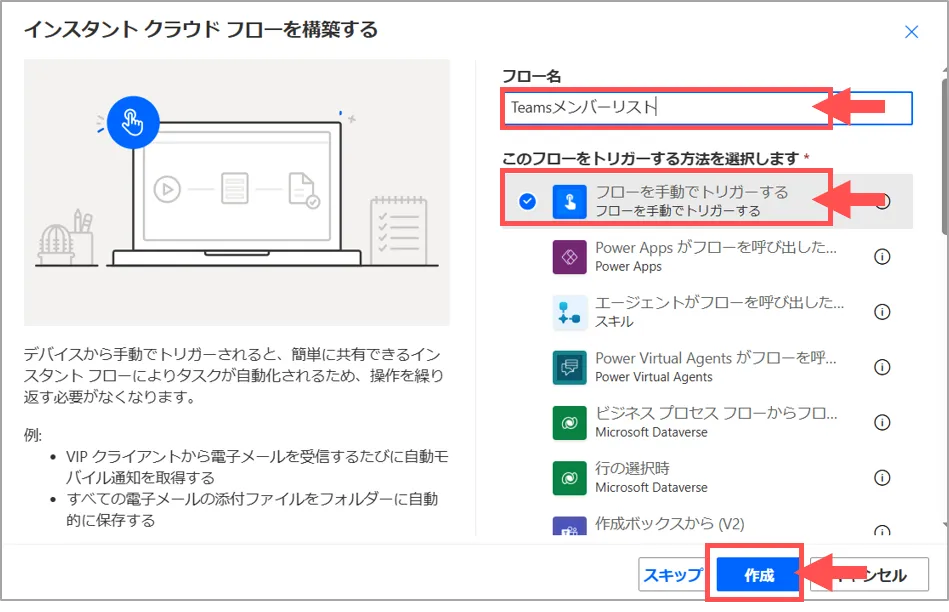The image size is (949, 612).
Task: Show info for business process flow trigger
Action: [x=882, y=422]
